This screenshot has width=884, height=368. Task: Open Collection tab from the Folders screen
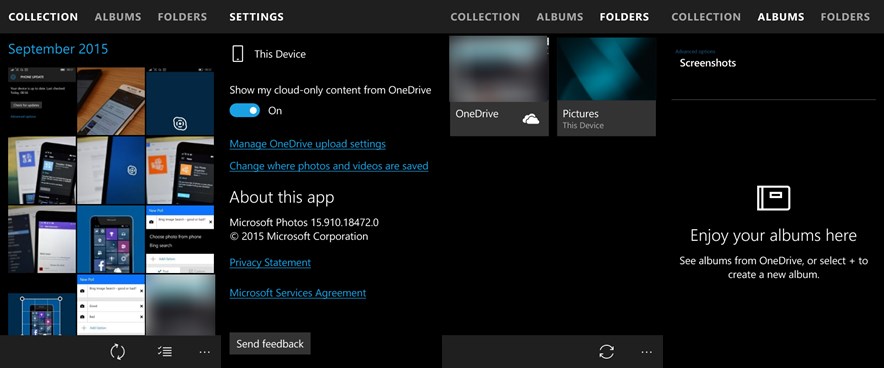[x=485, y=17]
